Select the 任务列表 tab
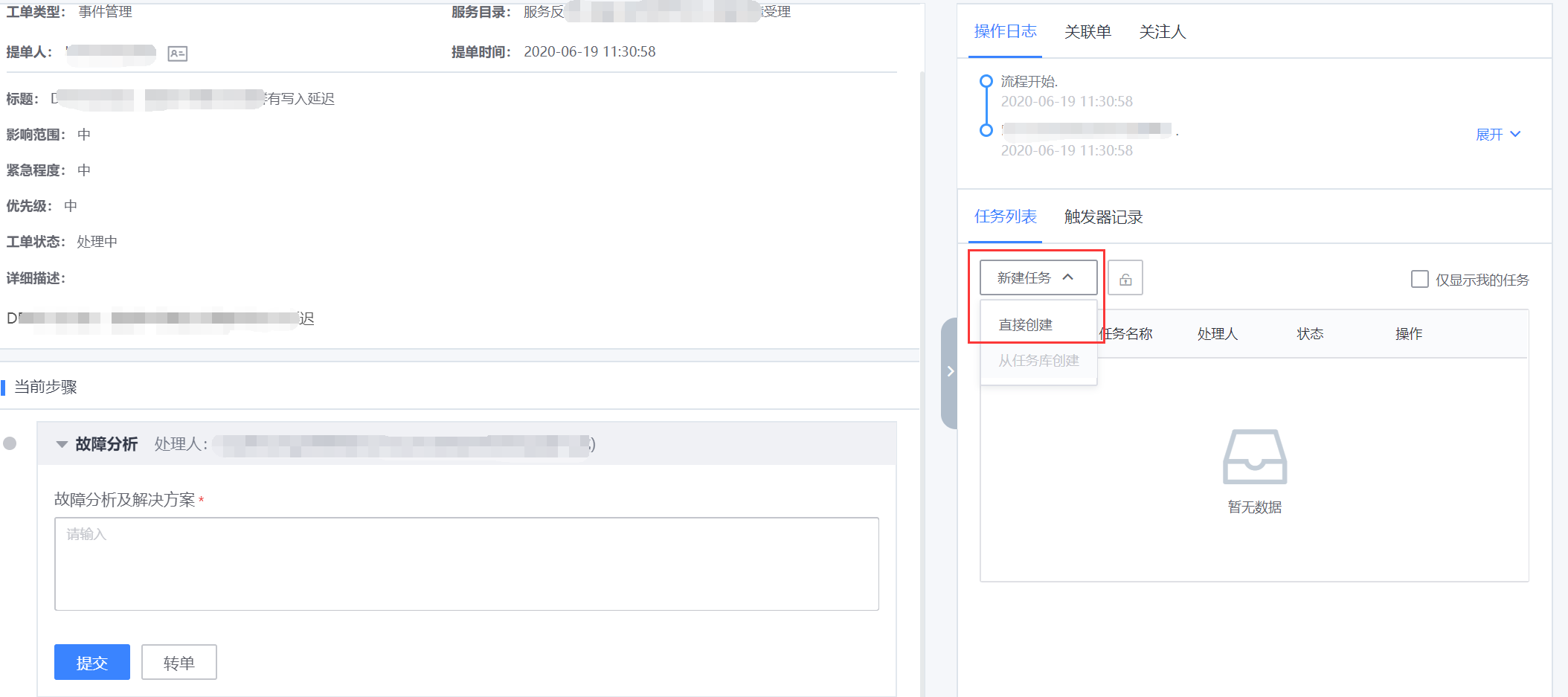1568x697 pixels. tap(1005, 217)
